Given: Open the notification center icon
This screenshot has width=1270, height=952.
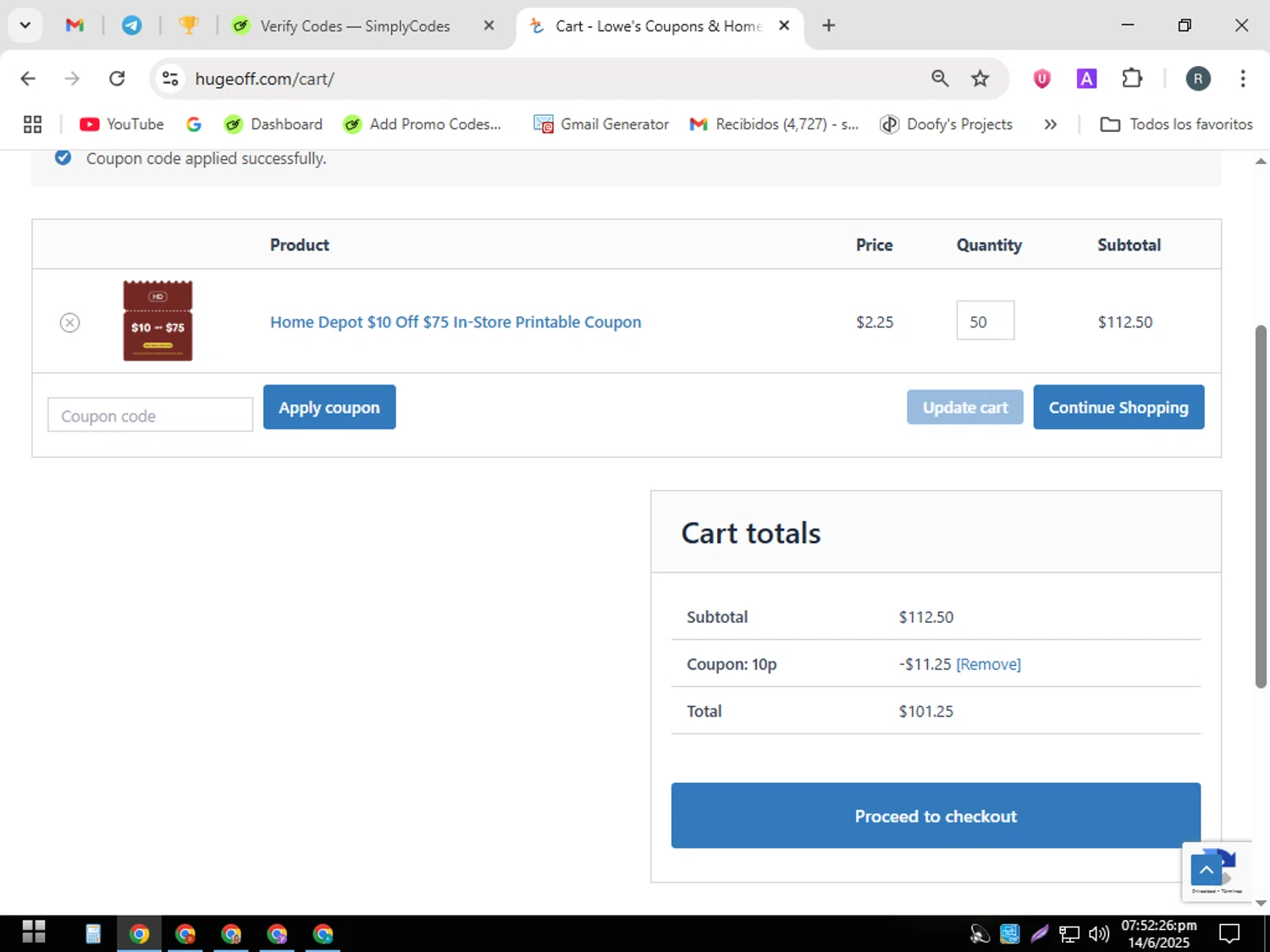Looking at the screenshot, I should pos(1229,933).
